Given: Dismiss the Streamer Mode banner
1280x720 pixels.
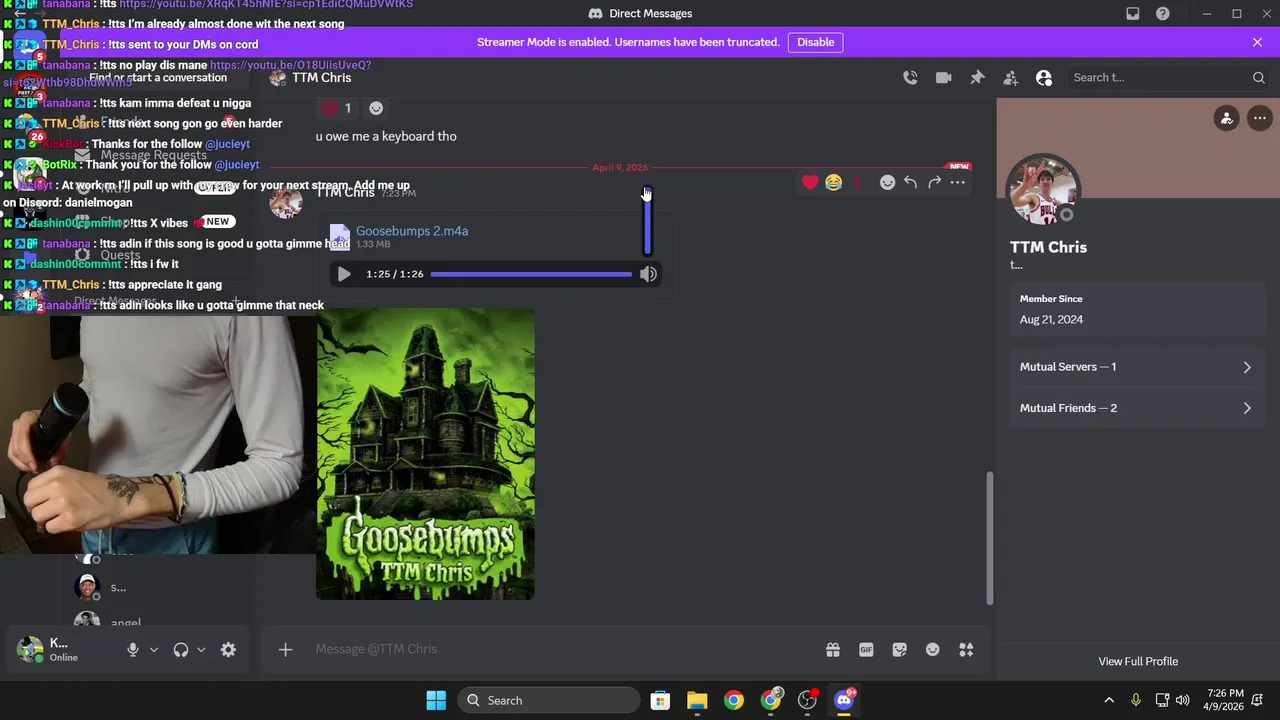Looking at the screenshot, I should pos(1257,42).
